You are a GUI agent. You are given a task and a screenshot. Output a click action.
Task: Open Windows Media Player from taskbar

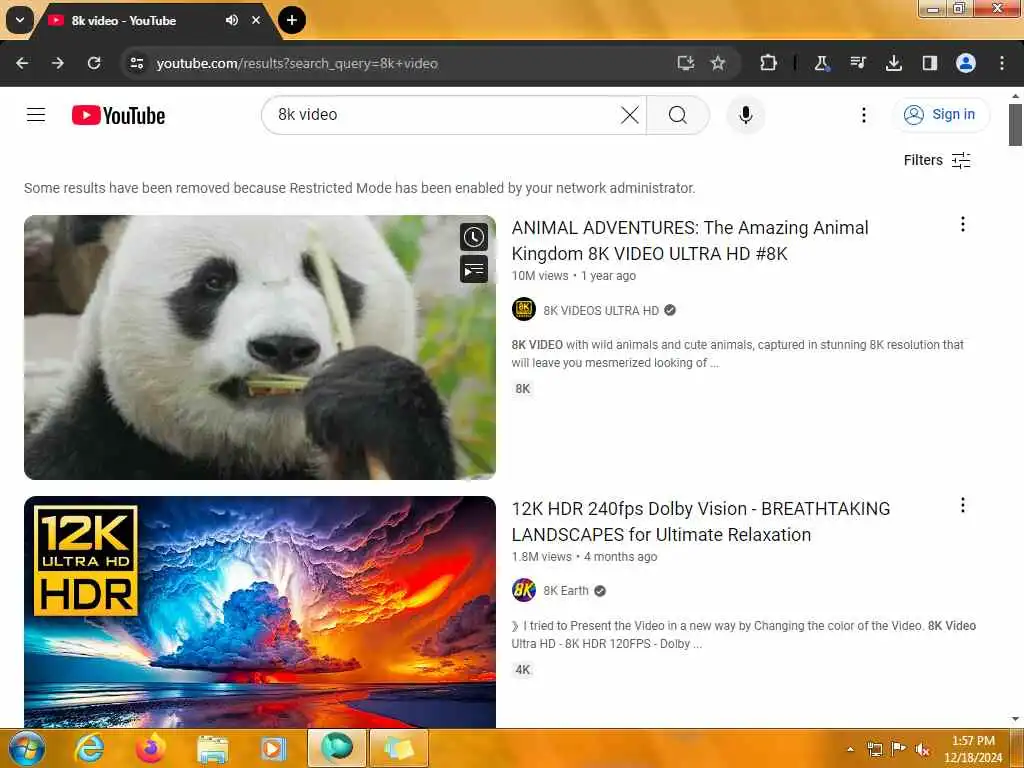(274, 748)
